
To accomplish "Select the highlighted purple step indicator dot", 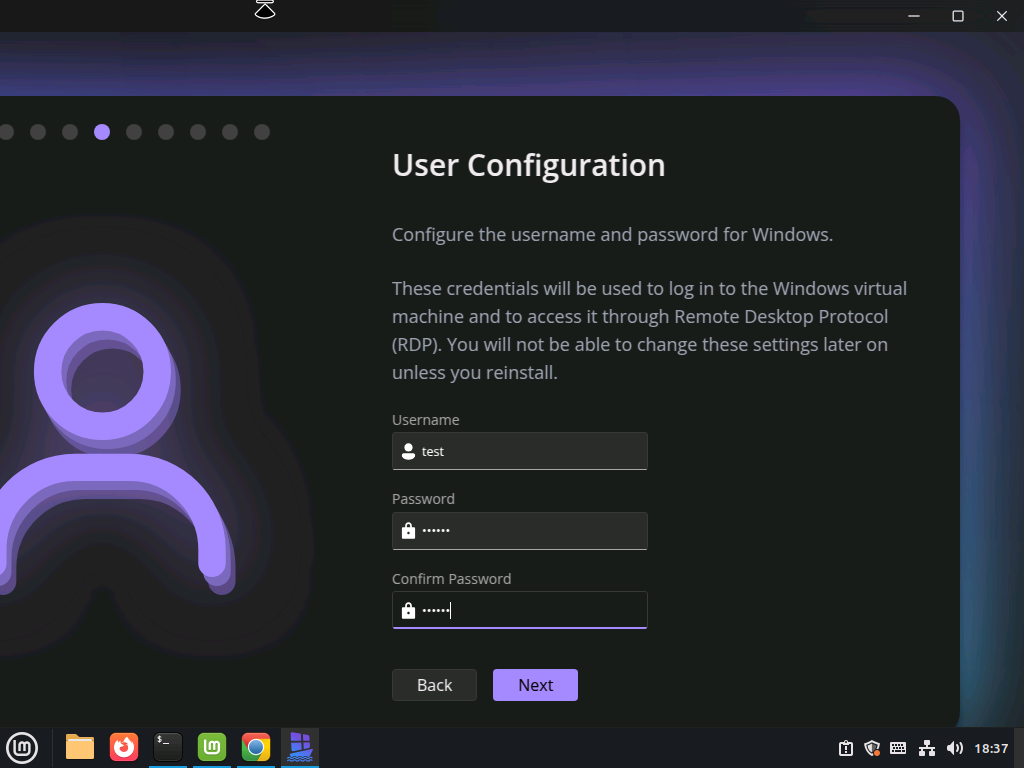I will (102, 132).
